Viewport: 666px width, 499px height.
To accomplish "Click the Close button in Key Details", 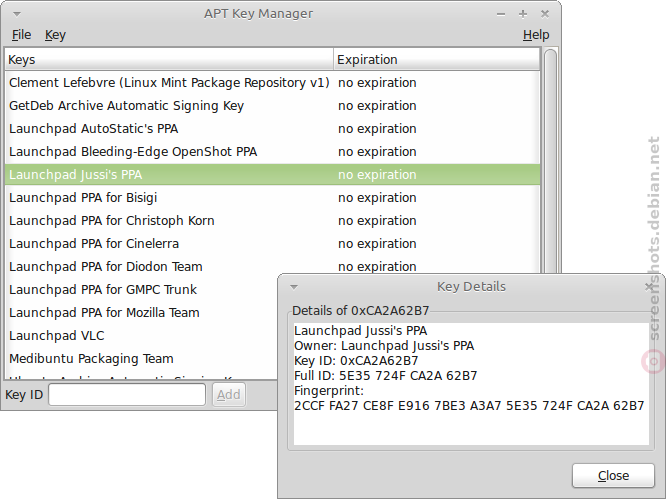I will click(613, 476).
